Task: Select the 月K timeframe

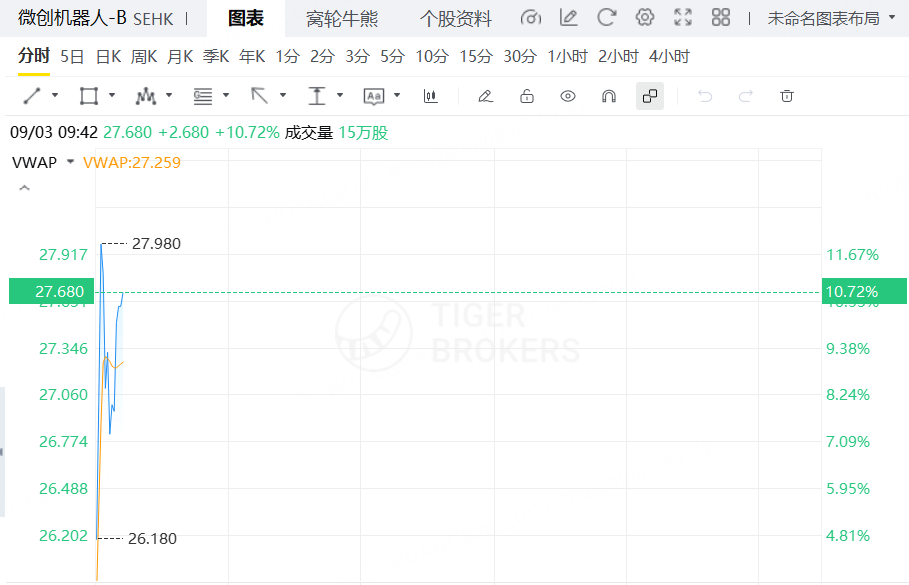Action: 180,56
